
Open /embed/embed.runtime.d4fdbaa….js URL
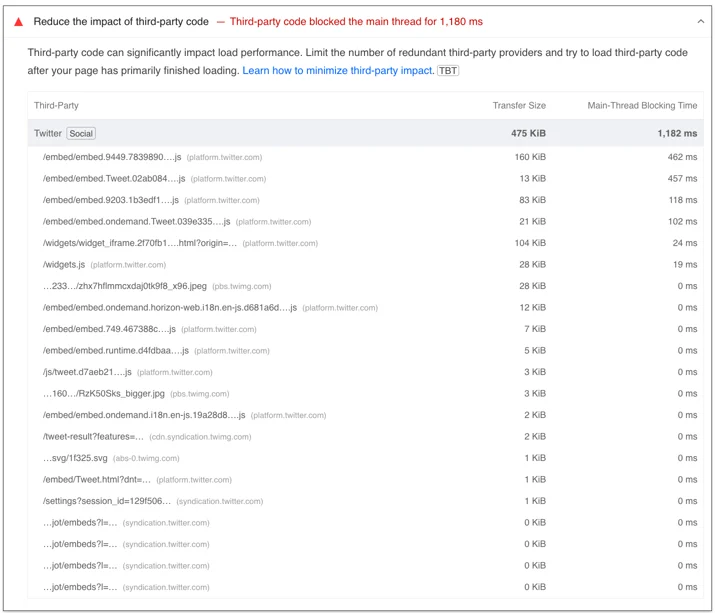pyautogui.click(x=116, y=350)
